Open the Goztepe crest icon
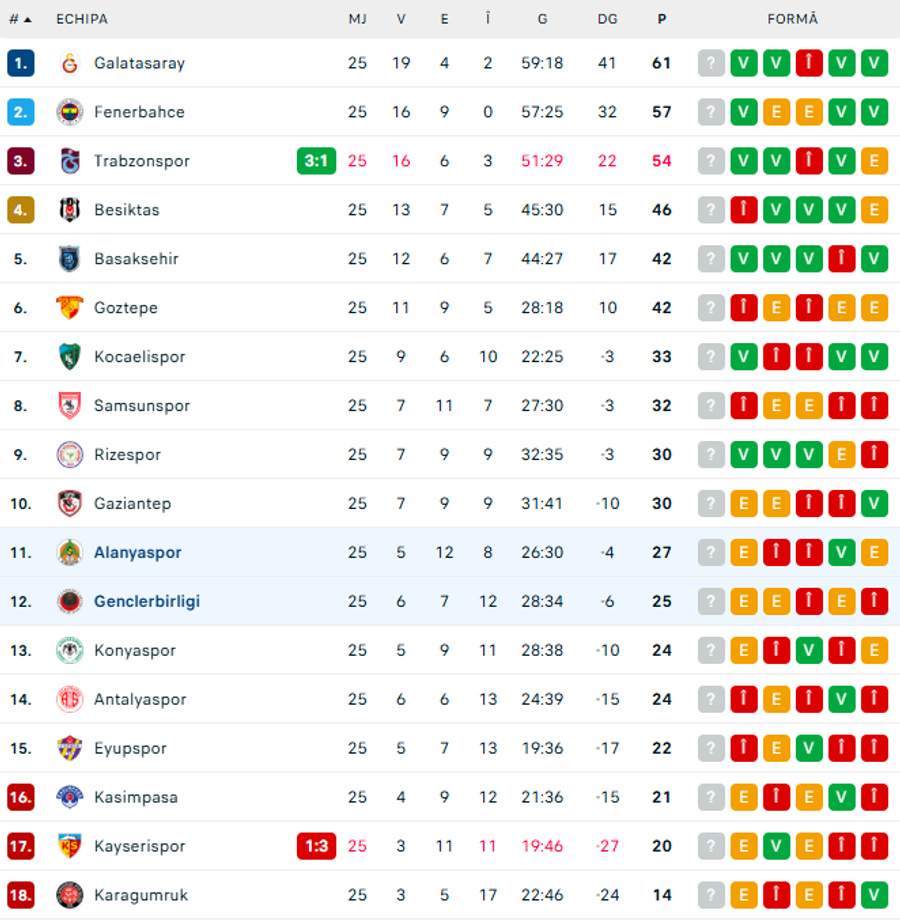Viewport: 900px width, 920px height. click(x=69, y=307)
